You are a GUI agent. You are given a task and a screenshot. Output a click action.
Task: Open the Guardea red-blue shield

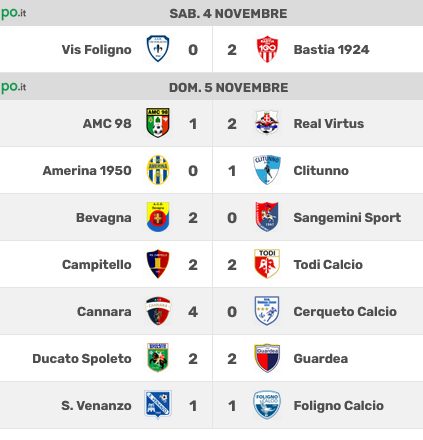pyautogui.click(x=267, y=358)
